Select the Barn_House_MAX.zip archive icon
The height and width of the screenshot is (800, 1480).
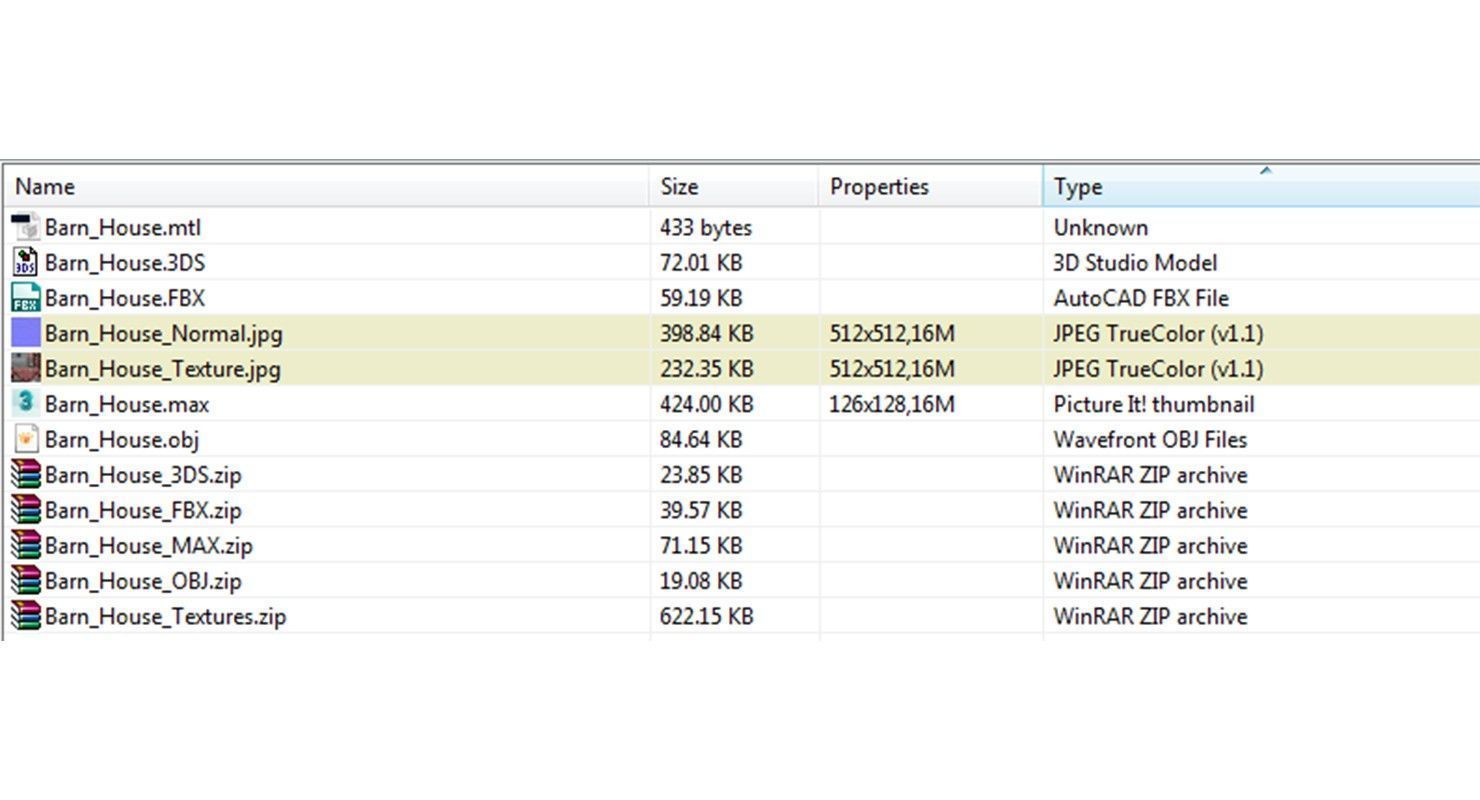[26, 546]
